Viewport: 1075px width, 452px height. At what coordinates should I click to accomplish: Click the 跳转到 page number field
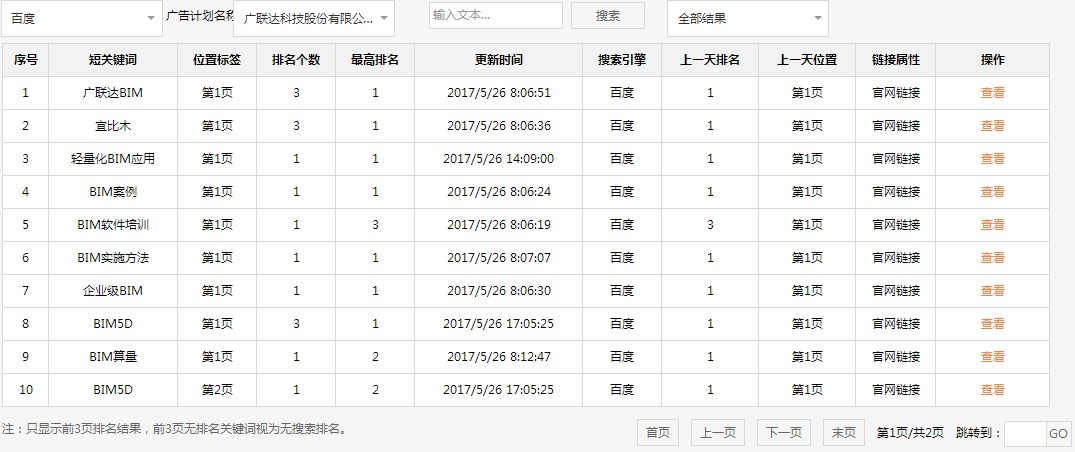click(x=1024, y=433)
